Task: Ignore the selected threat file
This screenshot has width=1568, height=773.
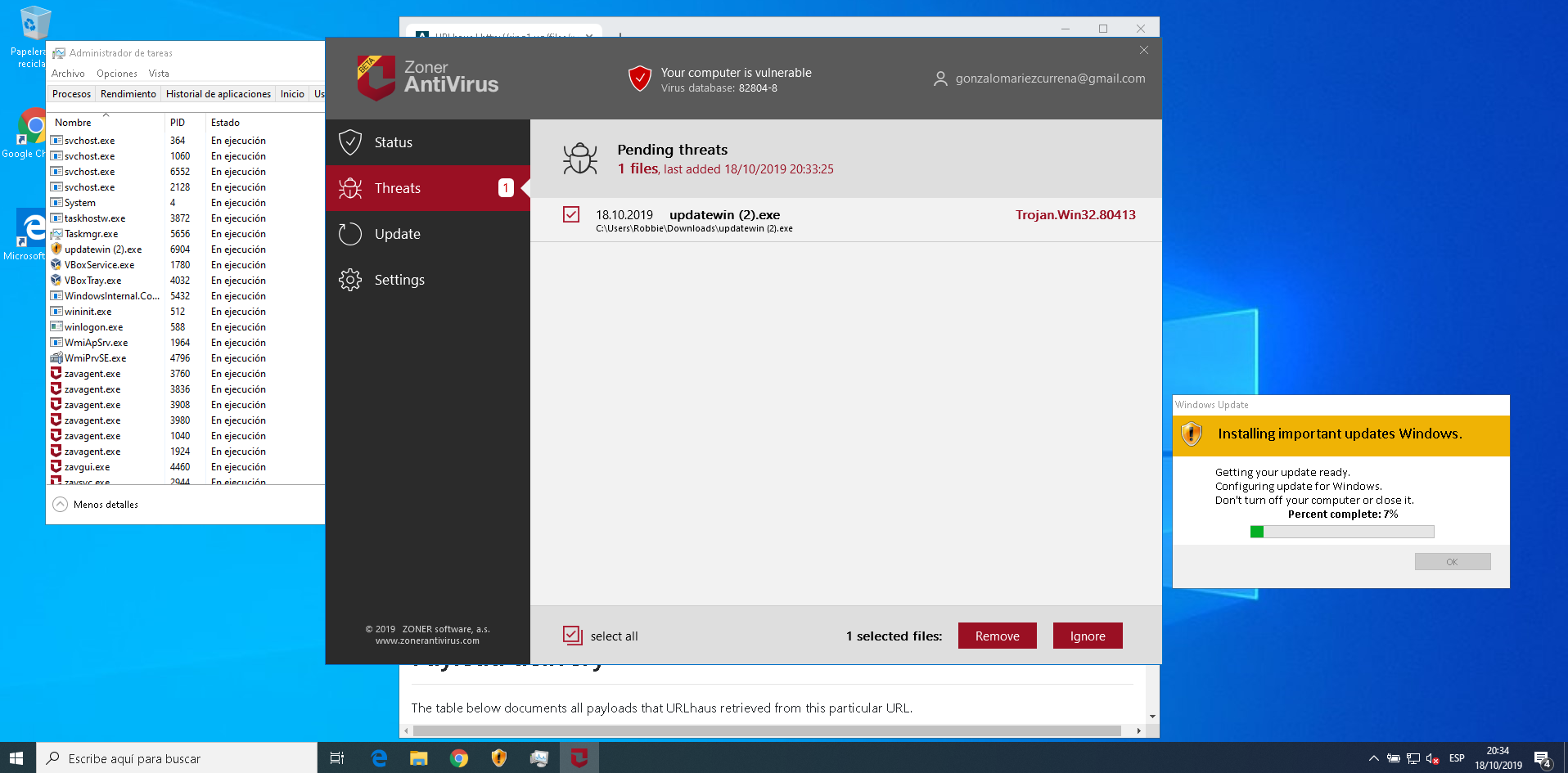Action: point(1088,636)
